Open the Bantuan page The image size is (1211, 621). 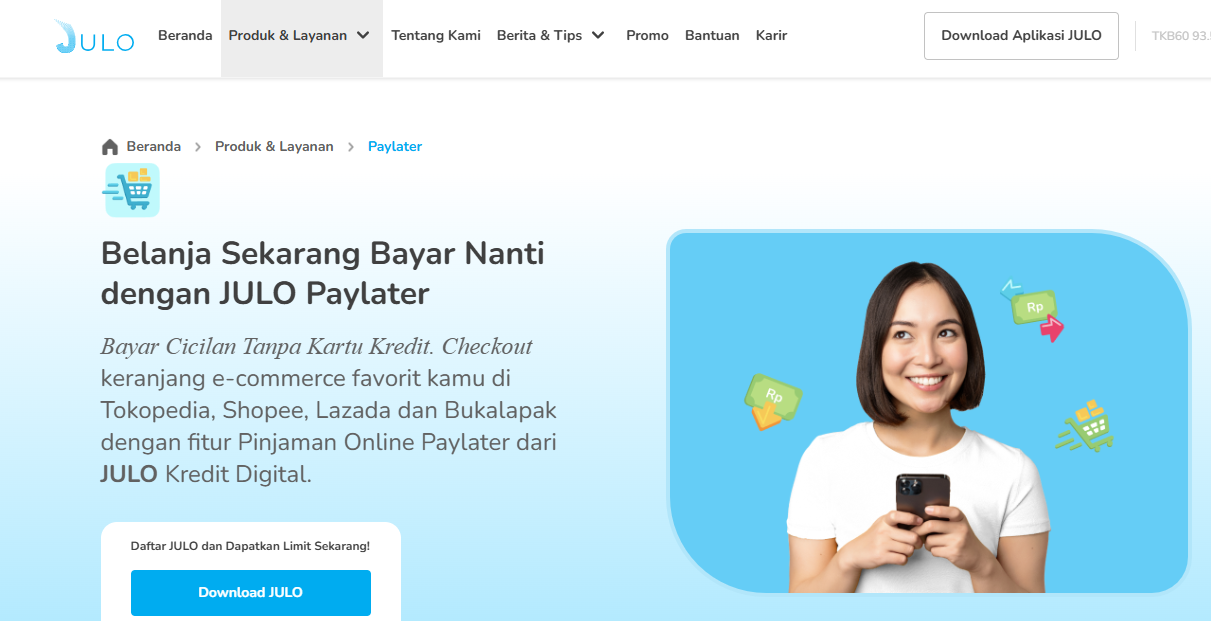click(x=712, y=35)
